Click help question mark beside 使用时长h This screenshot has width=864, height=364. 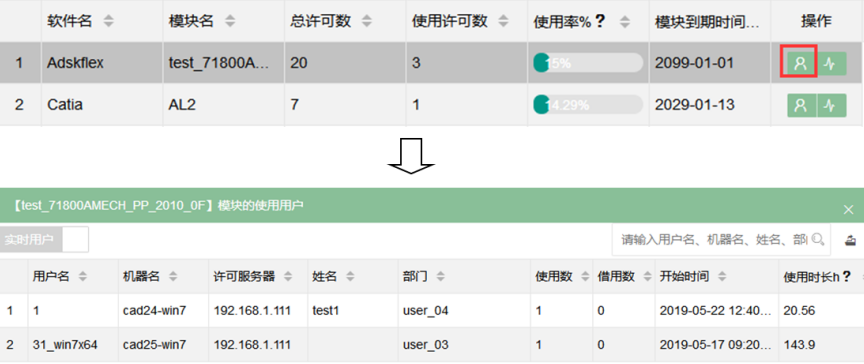pyautogui.click(x=846, y=276)
